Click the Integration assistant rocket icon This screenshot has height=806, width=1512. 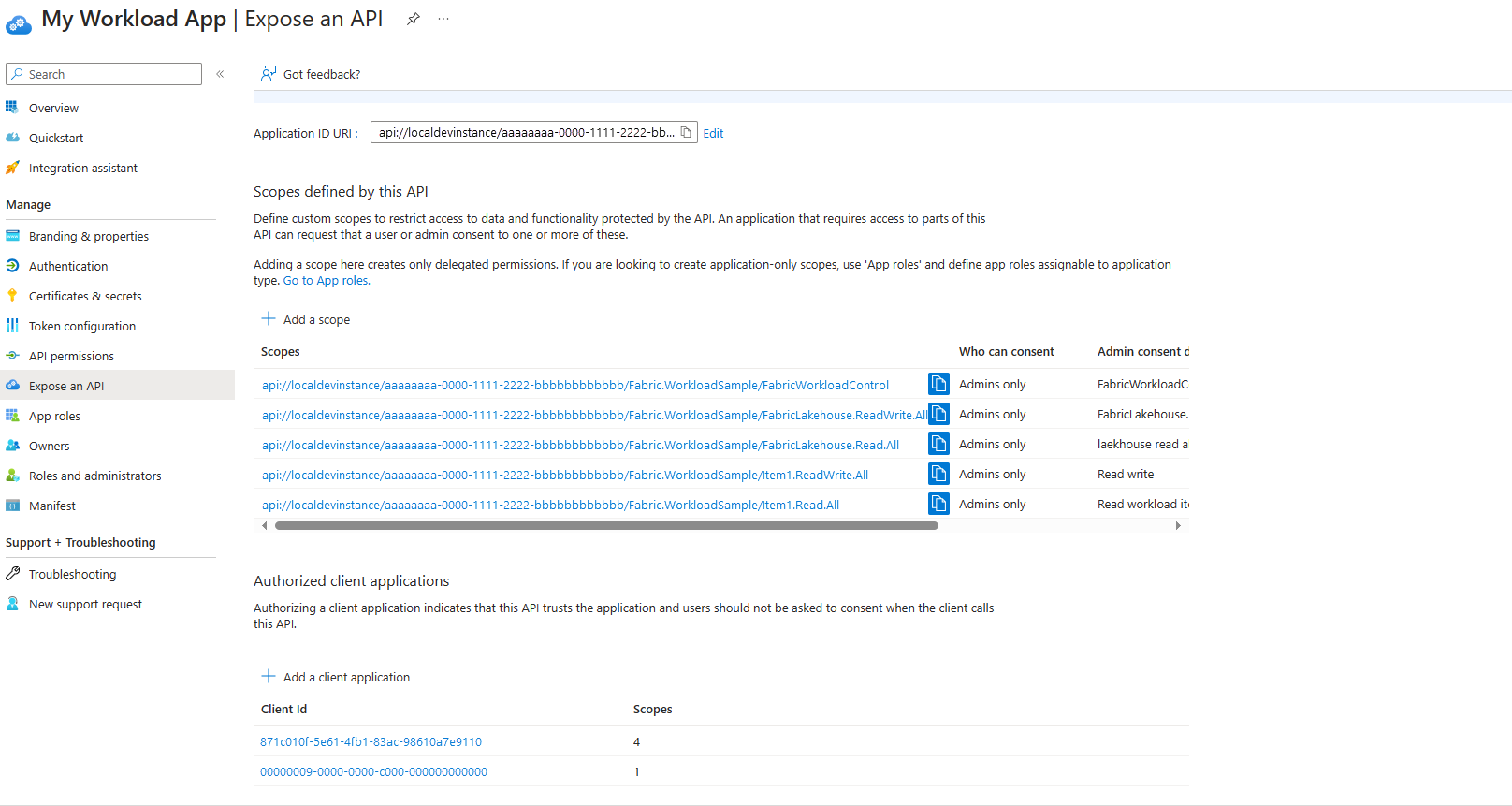[12, 167]
